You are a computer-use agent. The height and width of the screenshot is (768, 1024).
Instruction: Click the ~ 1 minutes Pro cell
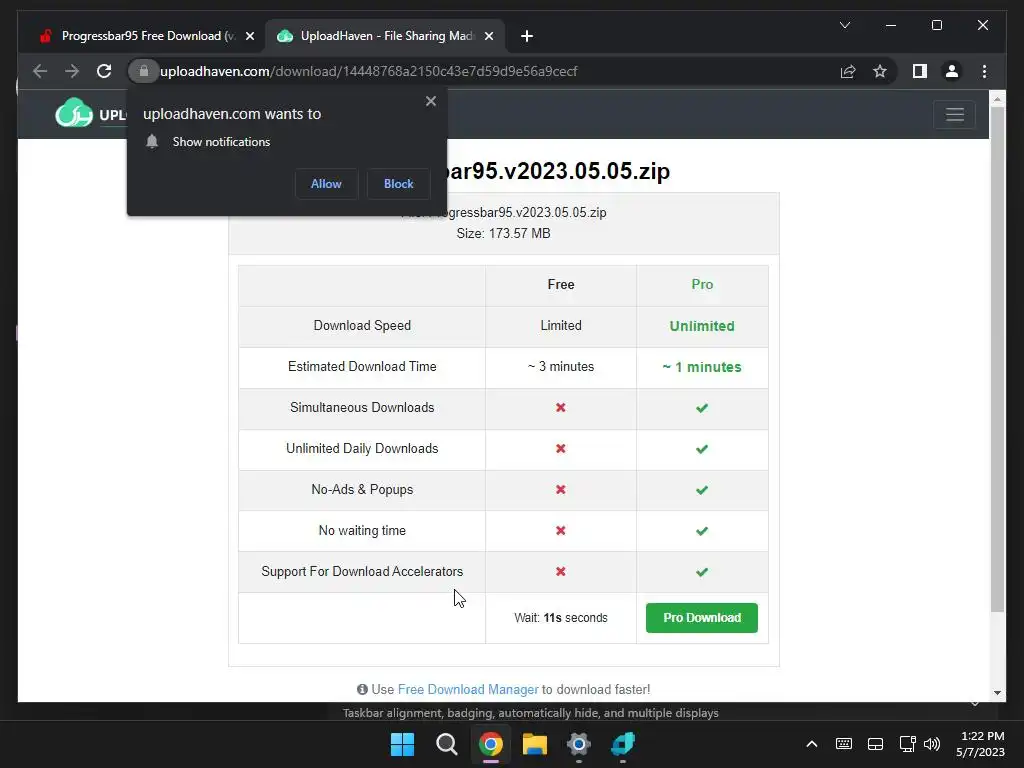point(702,367)
